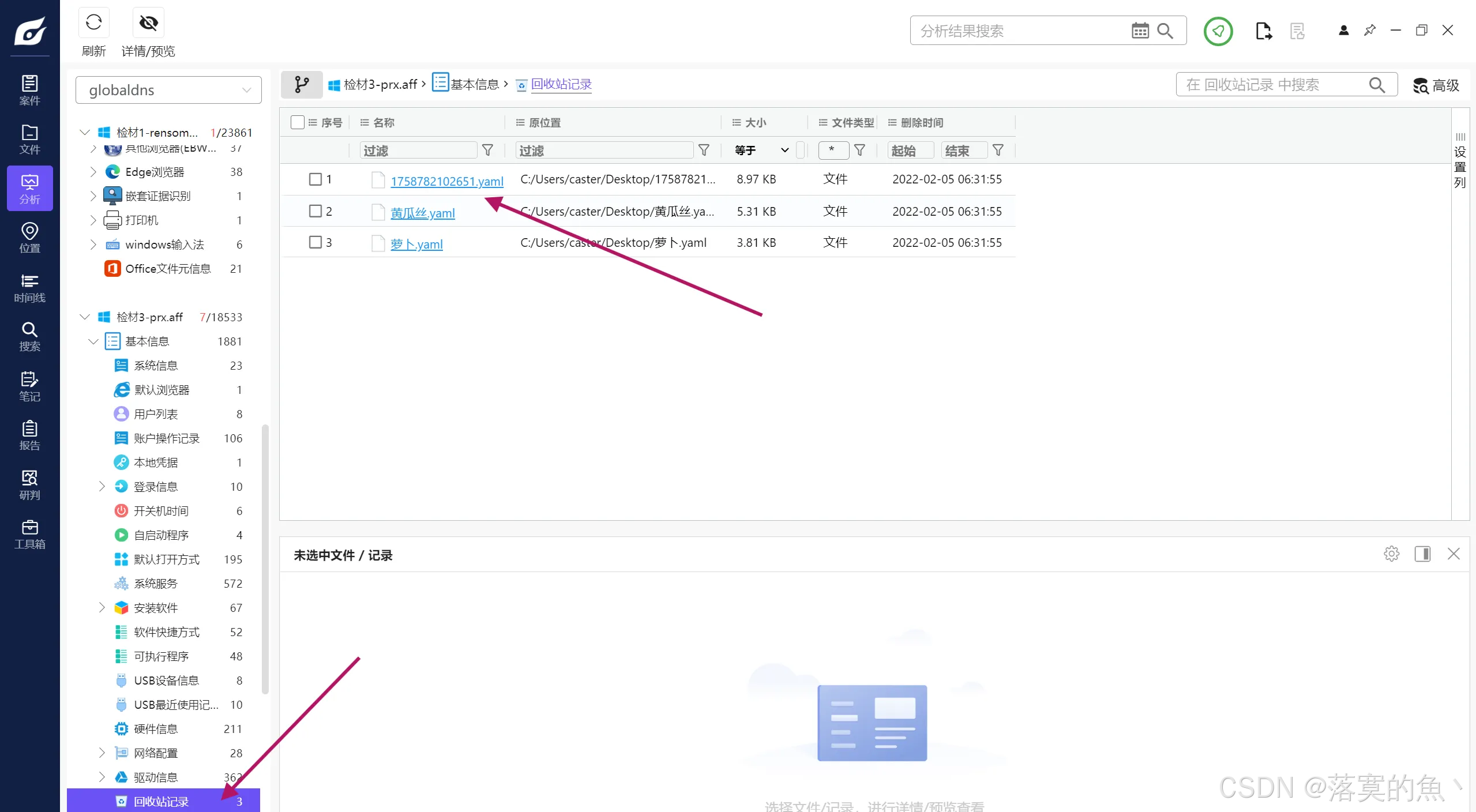
Task: Open preview panel settings gear
Action: pos(1391,554)
